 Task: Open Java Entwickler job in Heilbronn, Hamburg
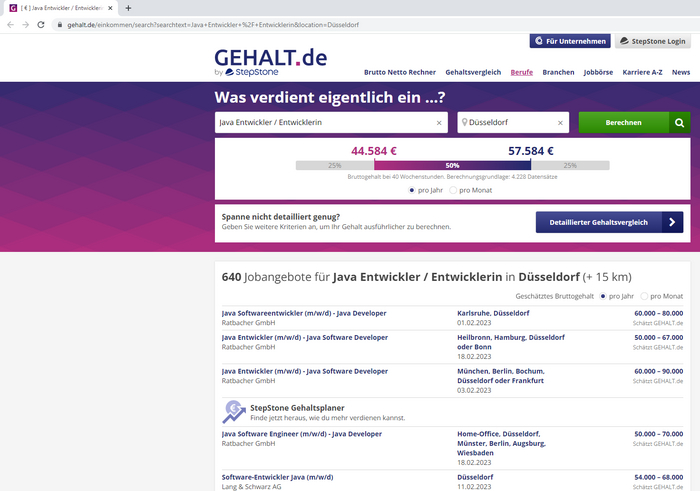[x=305, y=337]
